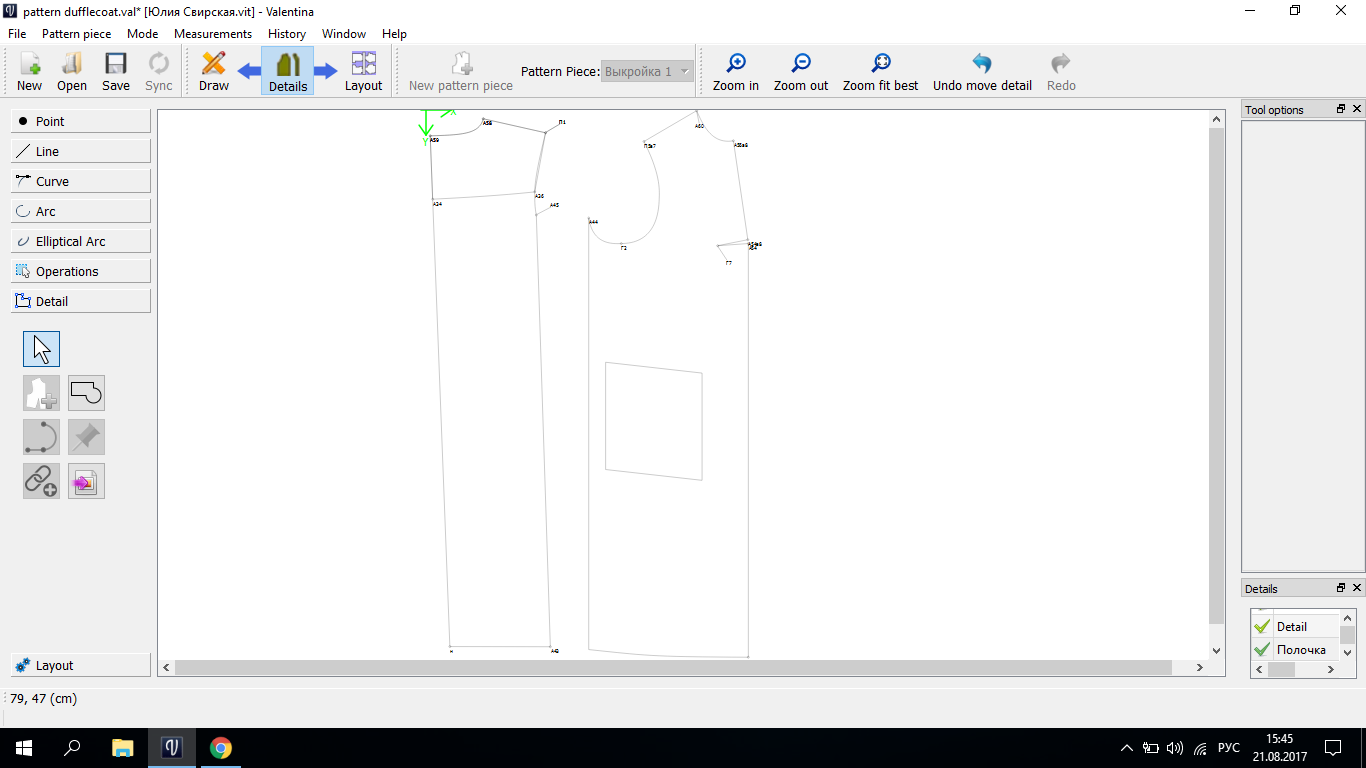The height and width of the screenshot is (768, 1366).
Task: Choose the union details shape tool
Action: point(86,393)
